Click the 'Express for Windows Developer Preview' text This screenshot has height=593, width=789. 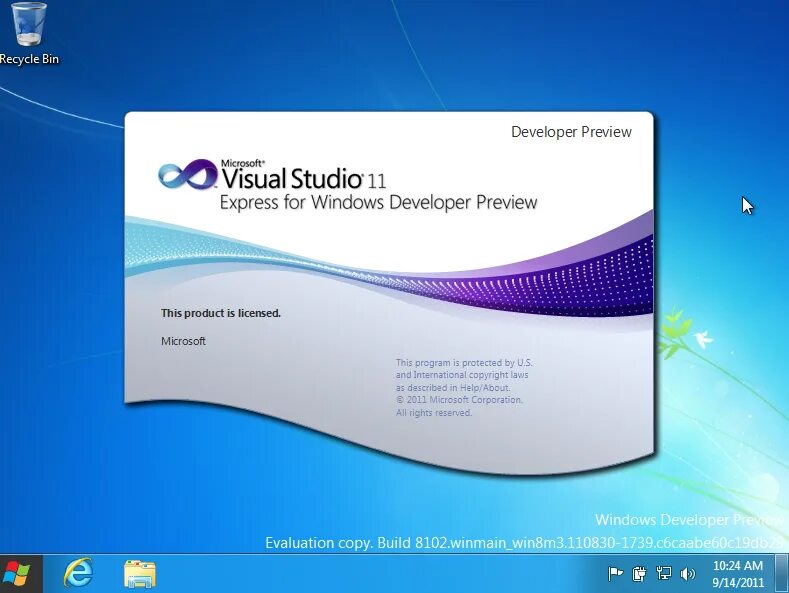coord(378,203)
